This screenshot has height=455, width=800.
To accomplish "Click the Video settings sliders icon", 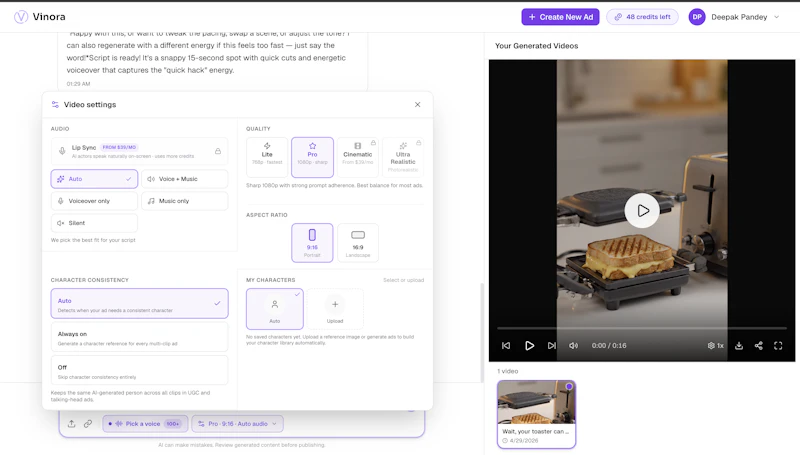I will [x=55, y=105].
